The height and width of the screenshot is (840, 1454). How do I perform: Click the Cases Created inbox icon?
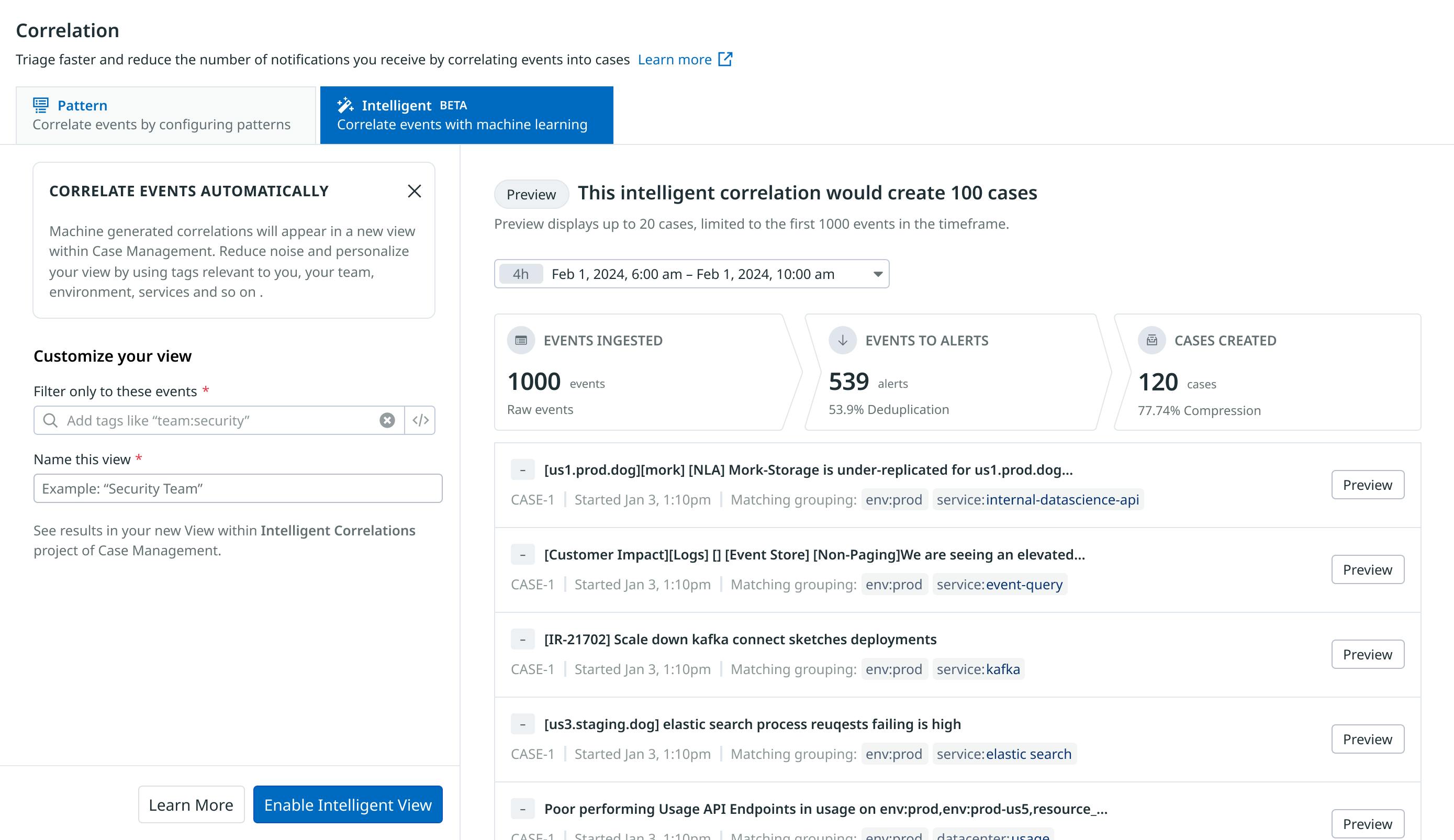click(1151, 340)
